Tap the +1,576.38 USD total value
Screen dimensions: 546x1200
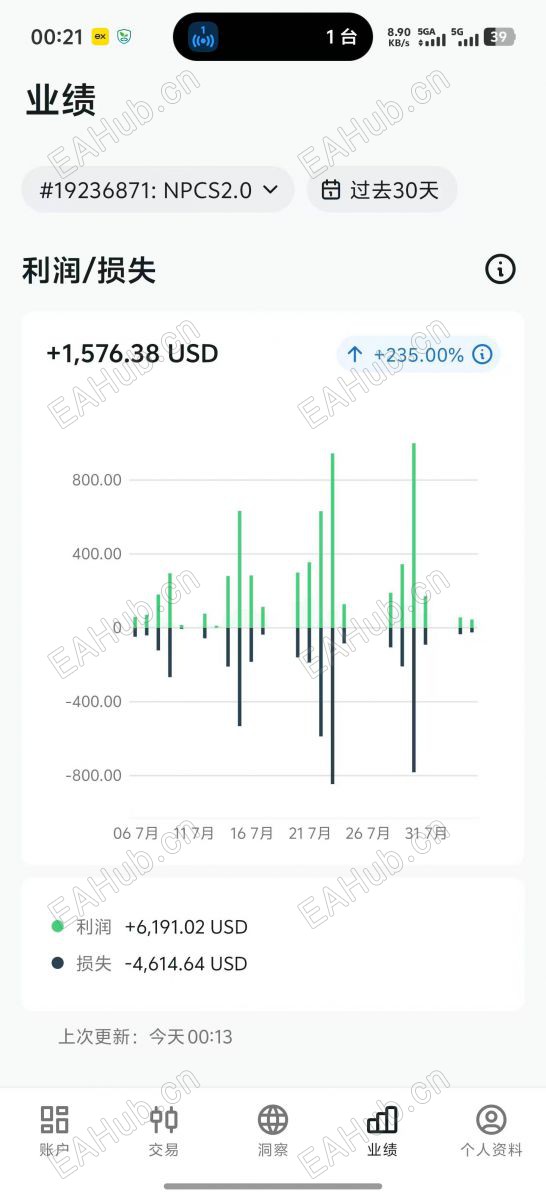pyautogui.click(x=132, y=353)
